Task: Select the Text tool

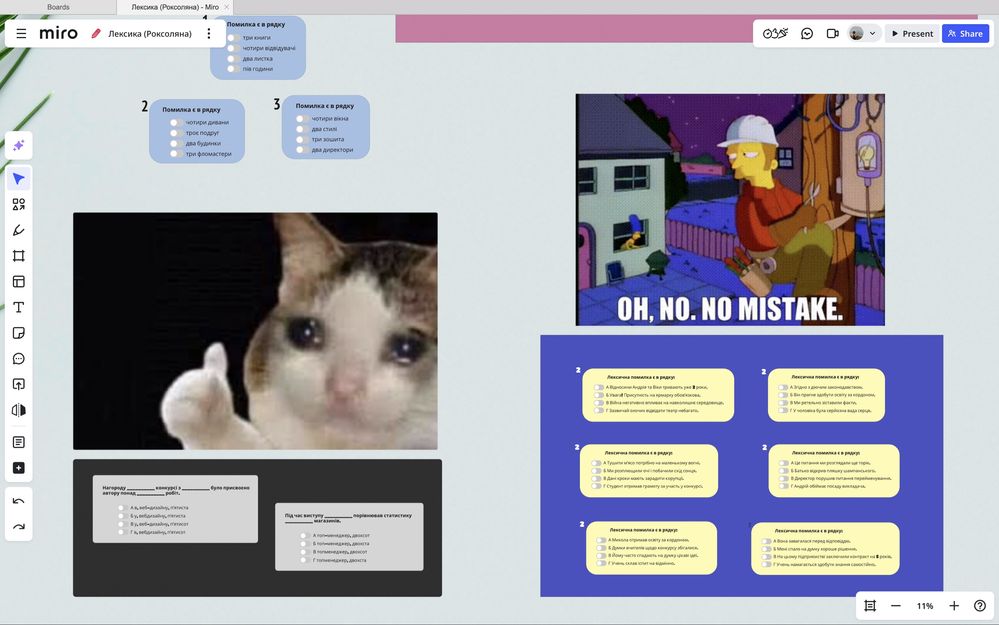Action: point(18,307)
